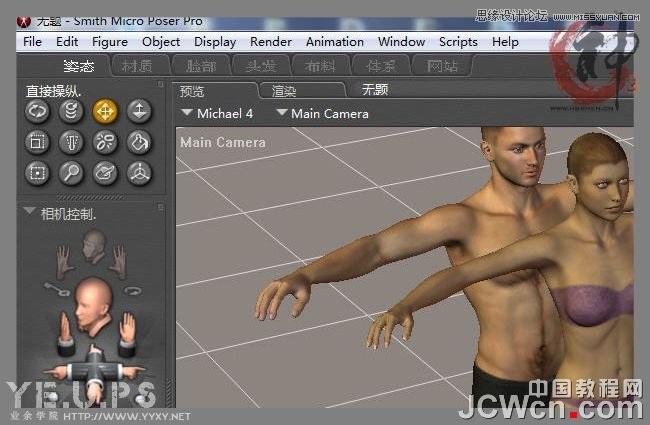Select the Chain Break tool
The image size is (650, 425).
(105, 143)
